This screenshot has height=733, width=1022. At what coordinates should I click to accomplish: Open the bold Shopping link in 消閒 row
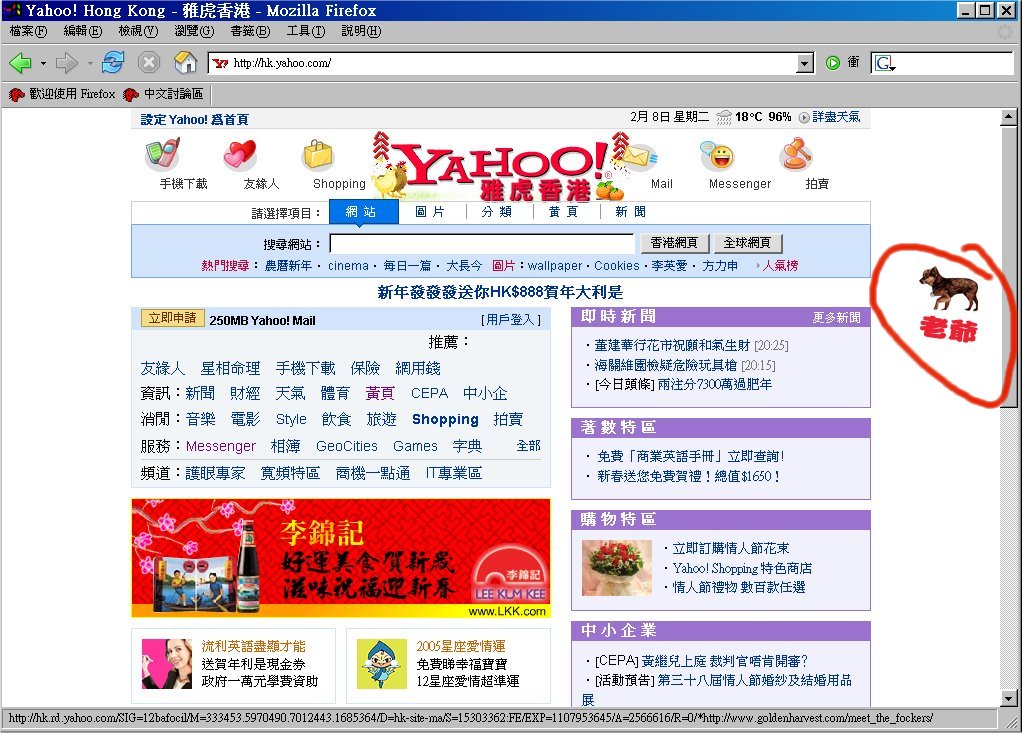coord(445,420)
